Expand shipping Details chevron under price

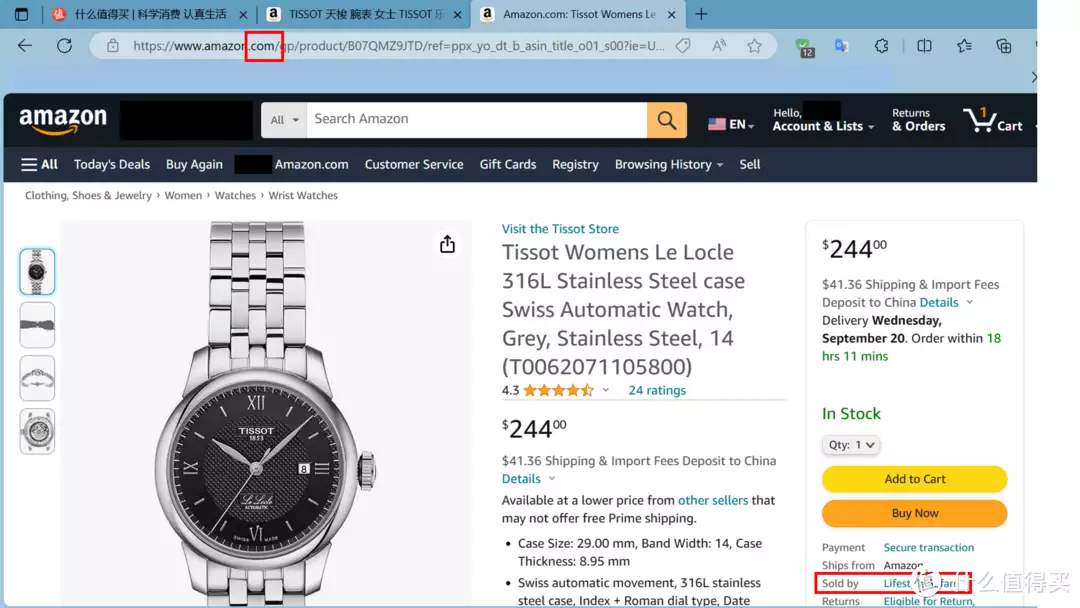point(552,479)
